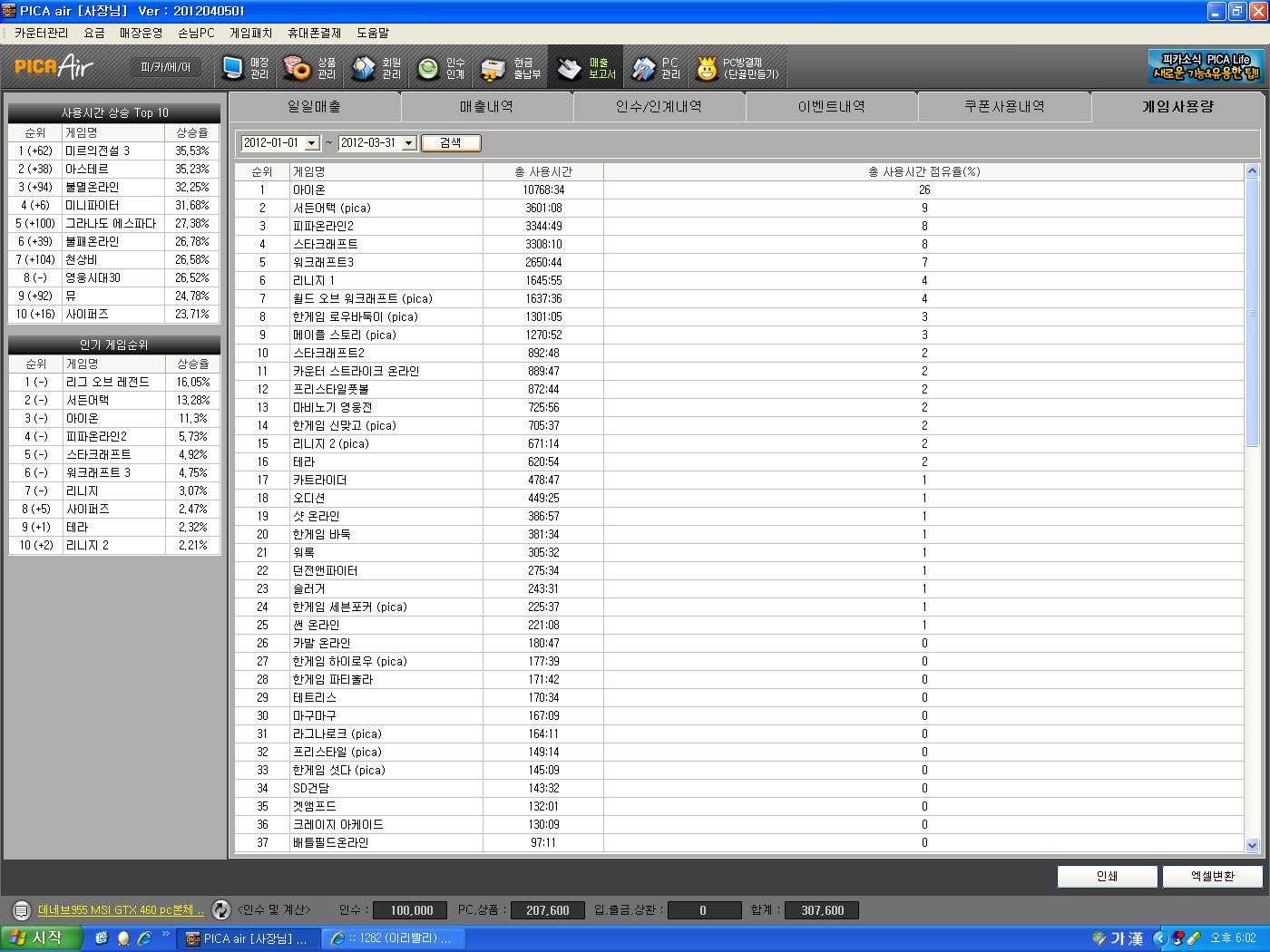This screenshot has width=1270, height=952.
Task: Click the 합계 total field 307,600
Action: [x=822, y=910]
